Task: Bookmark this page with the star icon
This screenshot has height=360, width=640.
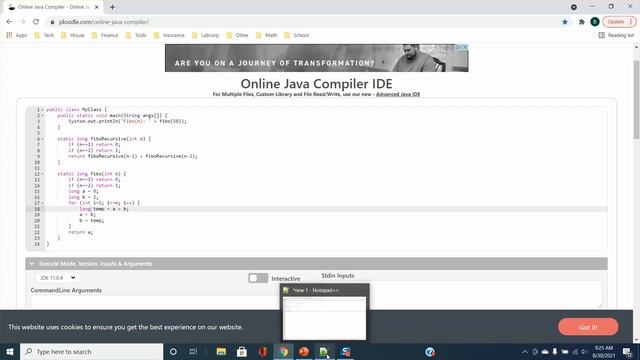Action: click(565, 22)
